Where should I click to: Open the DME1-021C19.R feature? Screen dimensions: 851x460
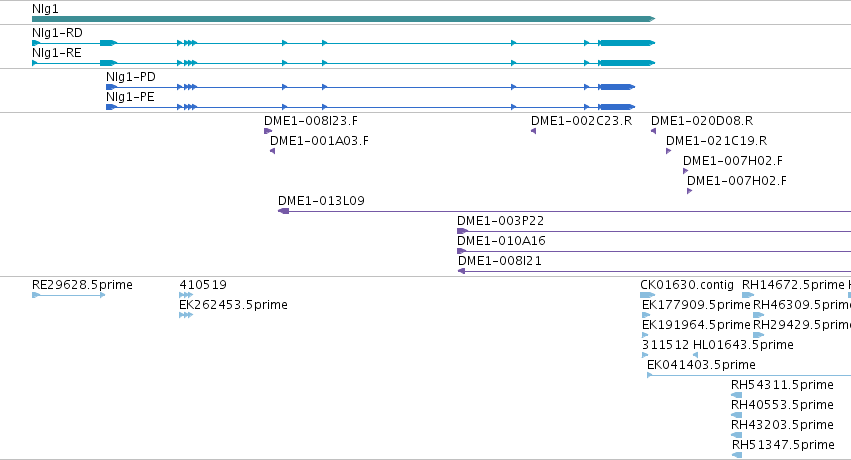pyautogui.click(x=716, y=141)
